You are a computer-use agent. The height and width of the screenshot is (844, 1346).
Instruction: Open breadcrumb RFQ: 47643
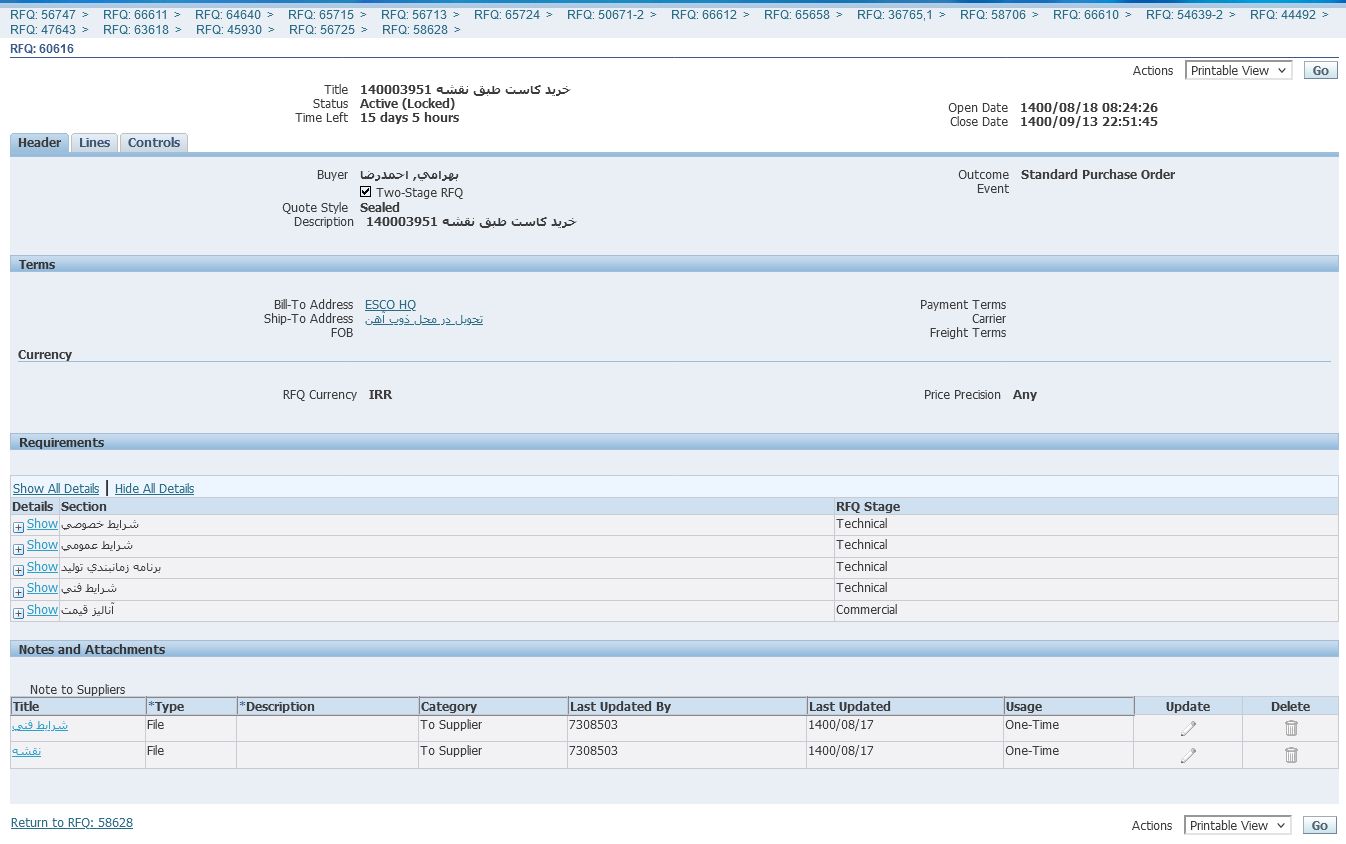pos(44,30)
